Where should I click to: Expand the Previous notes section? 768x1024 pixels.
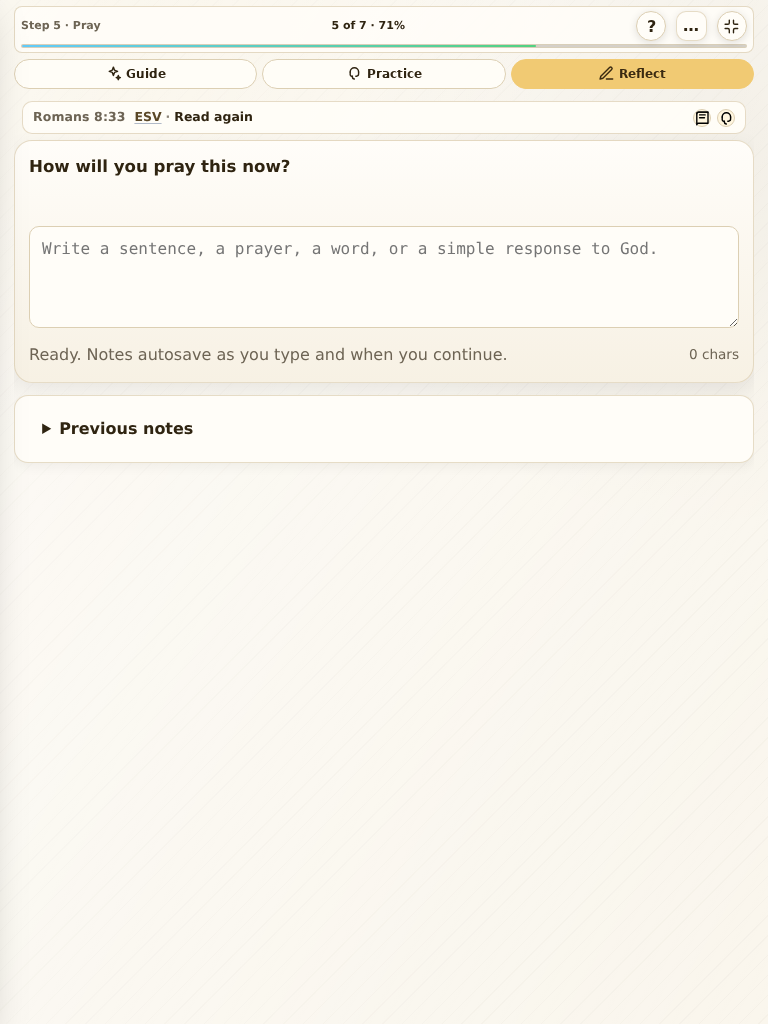pos(384,428)
